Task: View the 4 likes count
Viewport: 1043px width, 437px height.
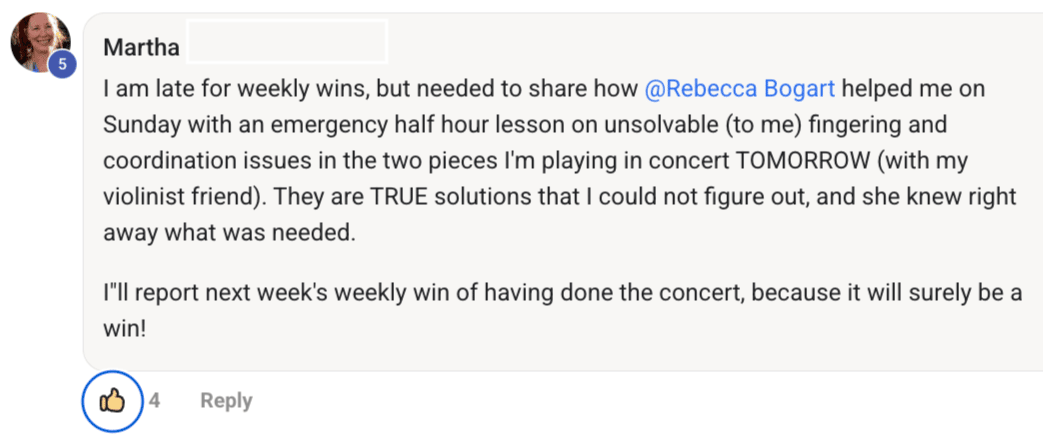Action: pos(155,401)
